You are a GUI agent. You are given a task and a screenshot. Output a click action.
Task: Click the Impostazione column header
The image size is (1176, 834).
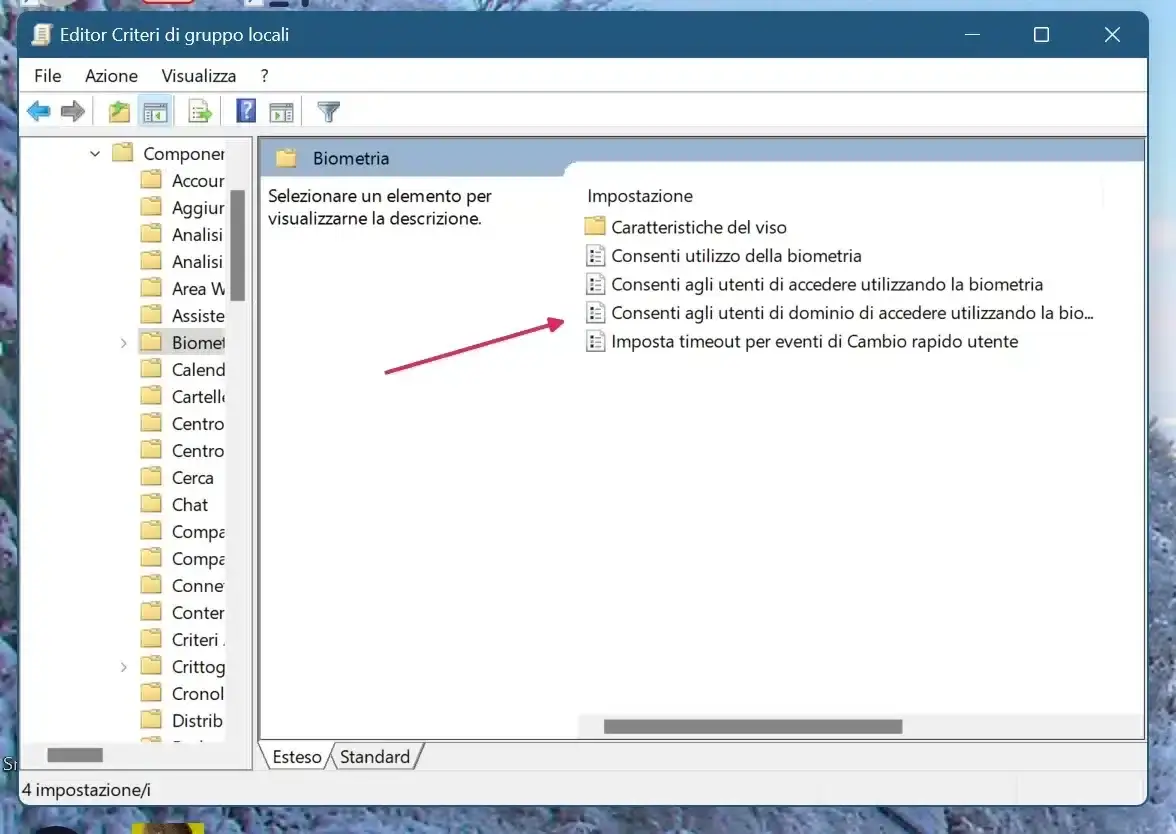coord(640,196)
